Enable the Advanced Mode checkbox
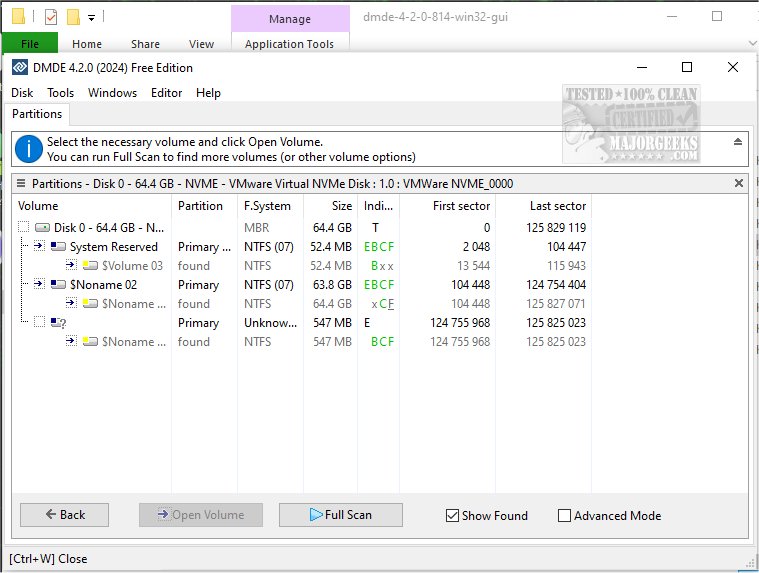Screen dimensions: 759x573 pos(564,515)
